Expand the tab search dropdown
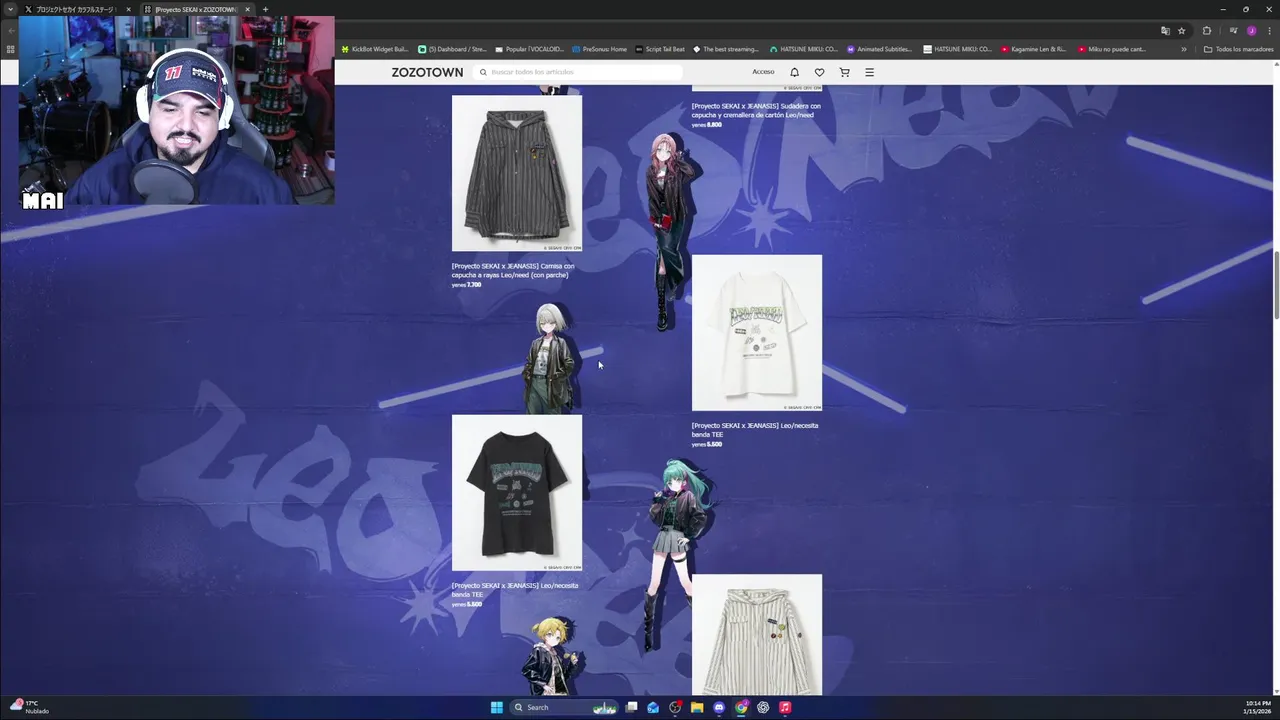The width and height of the screenshot is (1280, 720). (x=10, y=9)
